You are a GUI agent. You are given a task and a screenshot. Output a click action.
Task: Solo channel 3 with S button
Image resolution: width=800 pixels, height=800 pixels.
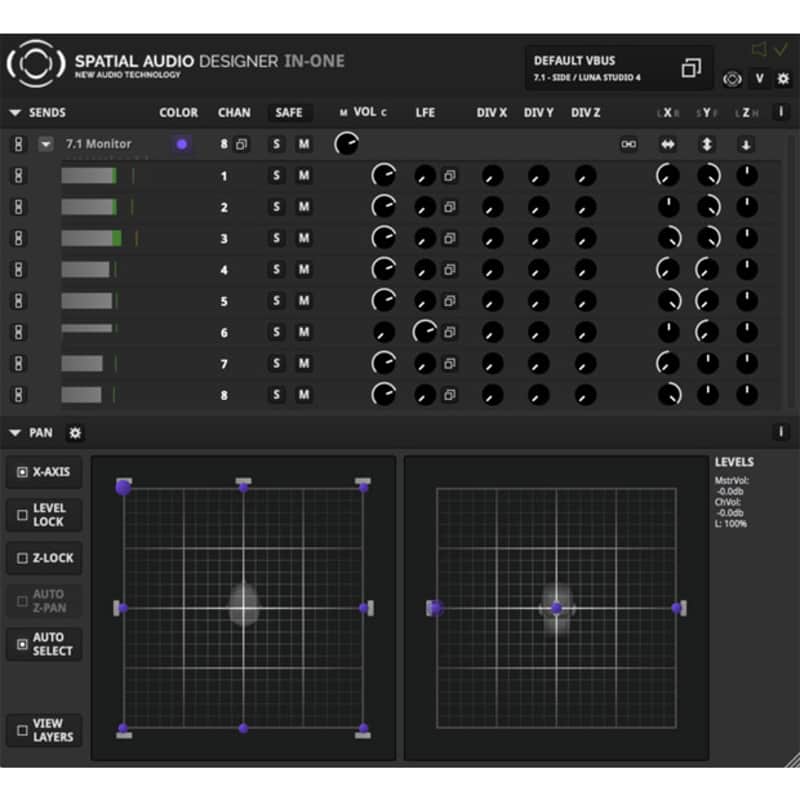point(276,238)
